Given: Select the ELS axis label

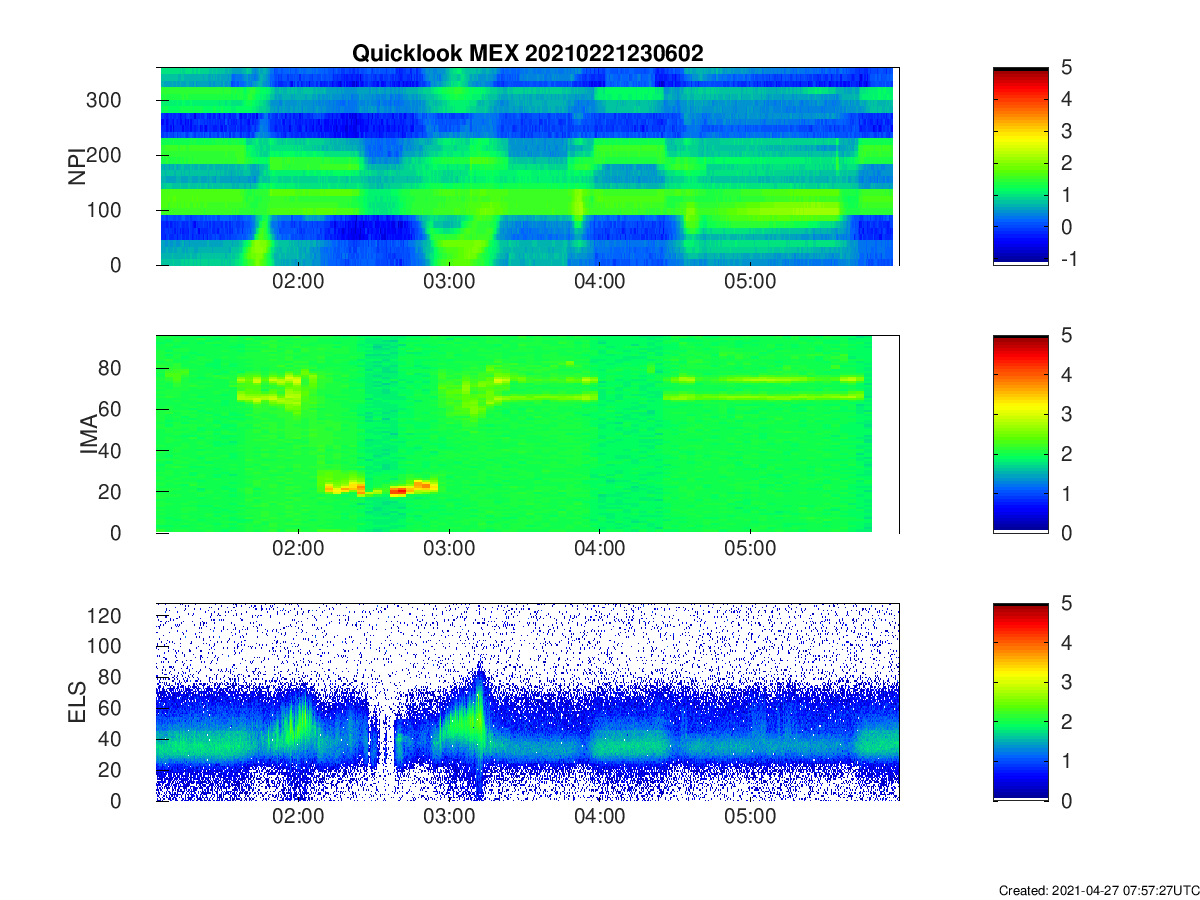Looking at the screenshot, I should pyautogui.click(x=76, y=702).
